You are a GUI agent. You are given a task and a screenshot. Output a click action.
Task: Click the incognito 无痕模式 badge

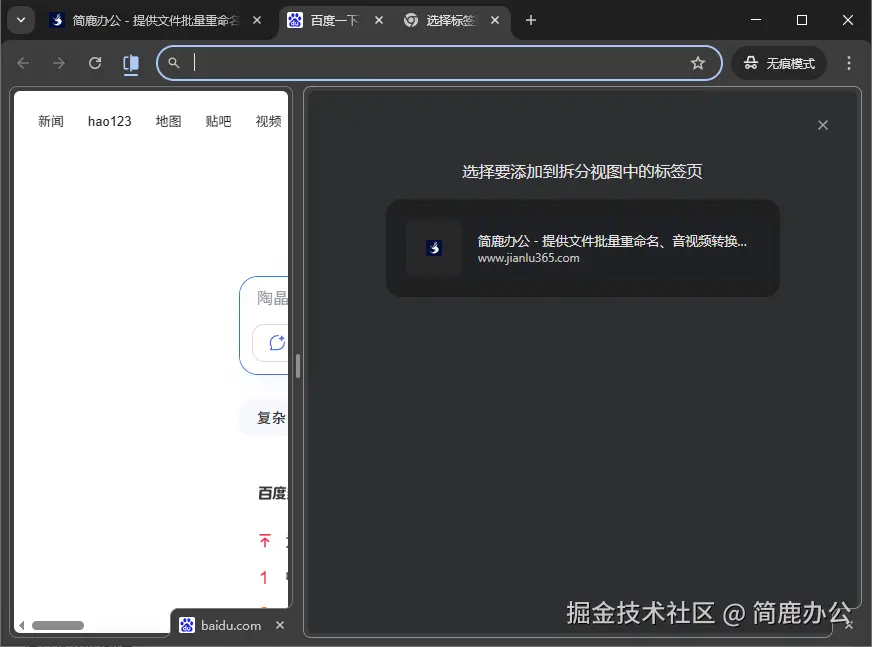click(778, 62)
